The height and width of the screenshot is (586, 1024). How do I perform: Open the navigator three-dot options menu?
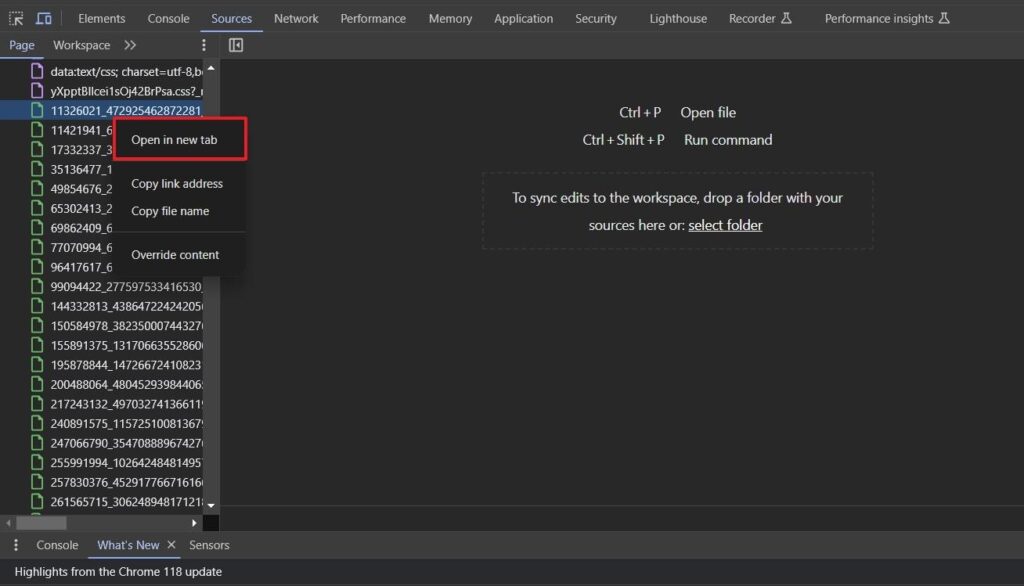click(x=204, y=45)
